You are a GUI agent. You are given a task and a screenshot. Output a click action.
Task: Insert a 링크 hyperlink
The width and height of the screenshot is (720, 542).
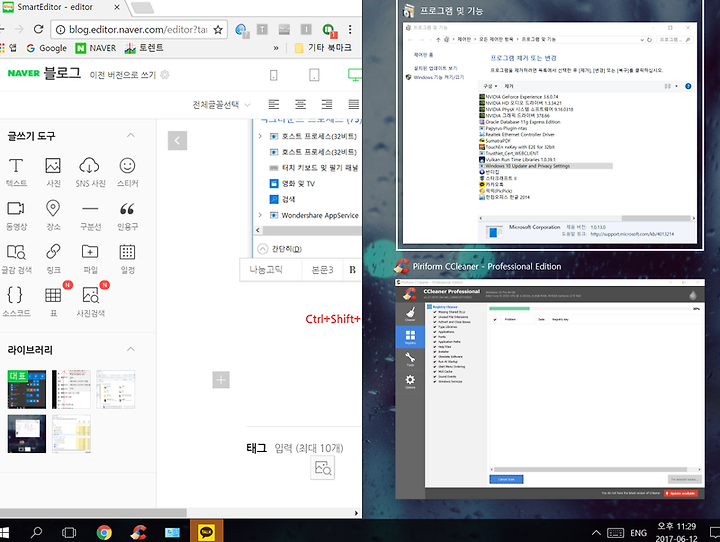[53, 259]
